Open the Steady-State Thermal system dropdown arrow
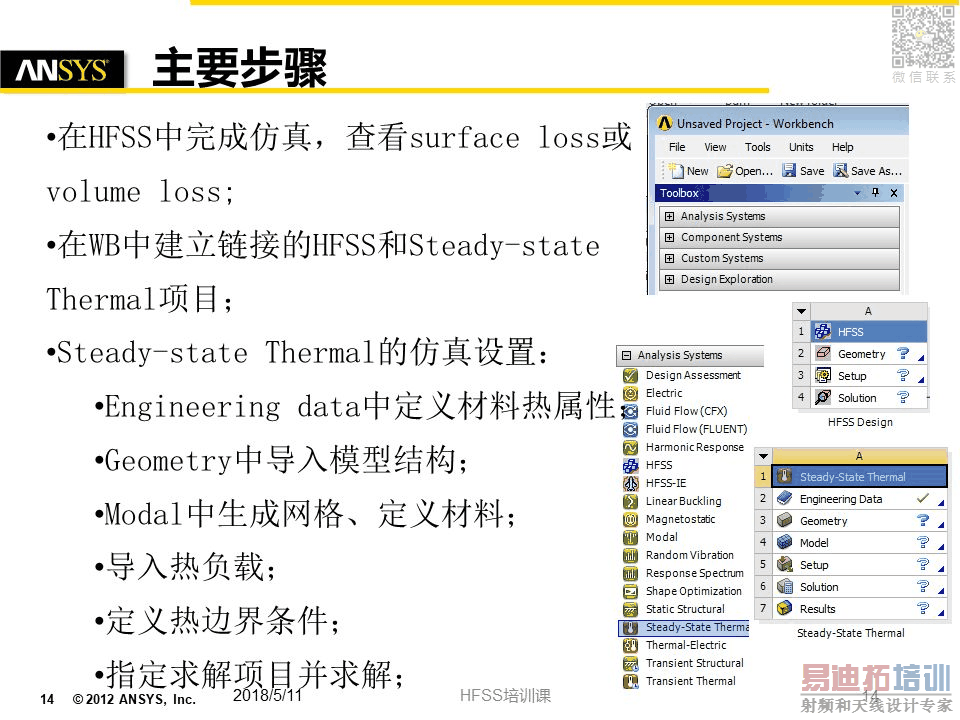Screen dimensions: 960x720 pyautogui.click(x=763, y=456)
